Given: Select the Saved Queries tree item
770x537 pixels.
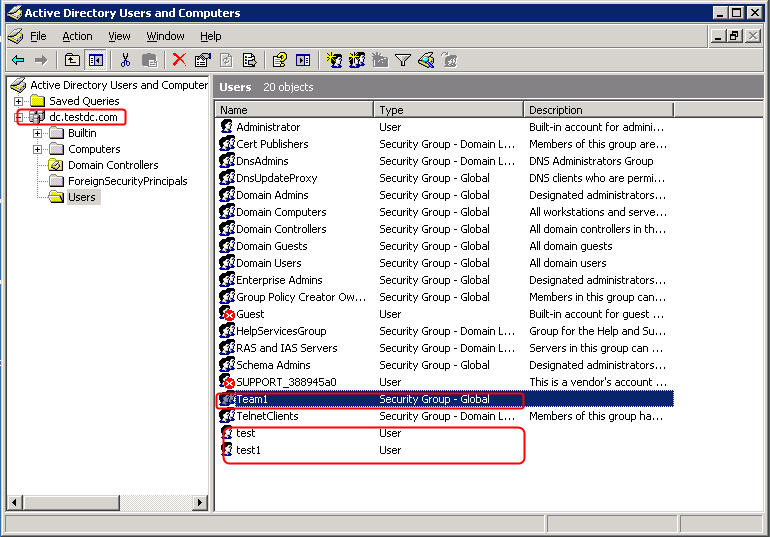Looking at the screenshot, I should pos(84,101).
